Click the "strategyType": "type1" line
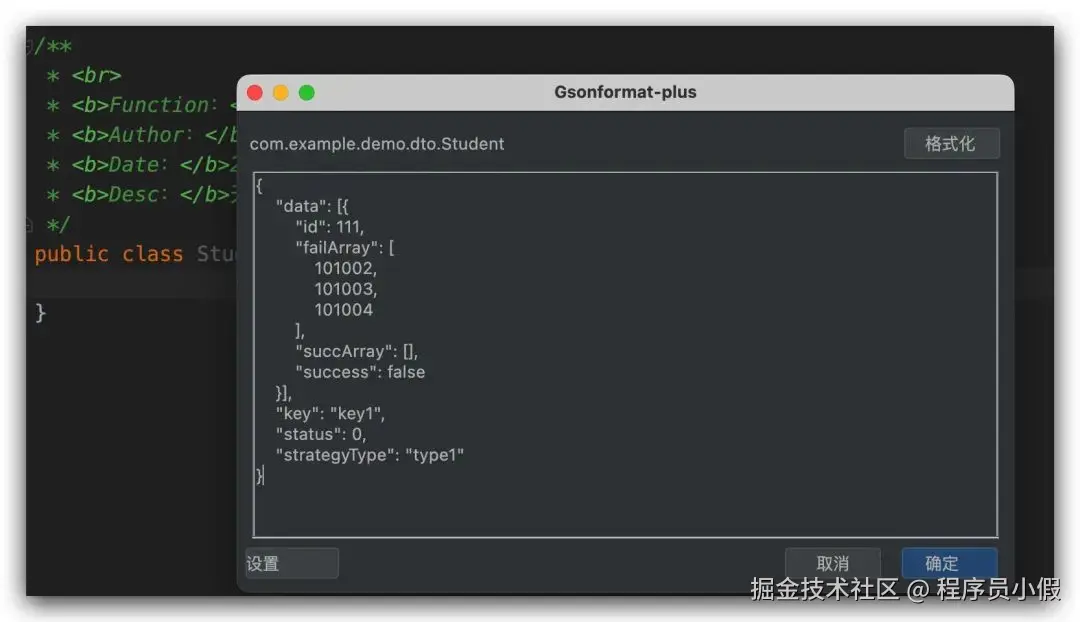Screen dimensions: 1080x622 click(369, 455)
